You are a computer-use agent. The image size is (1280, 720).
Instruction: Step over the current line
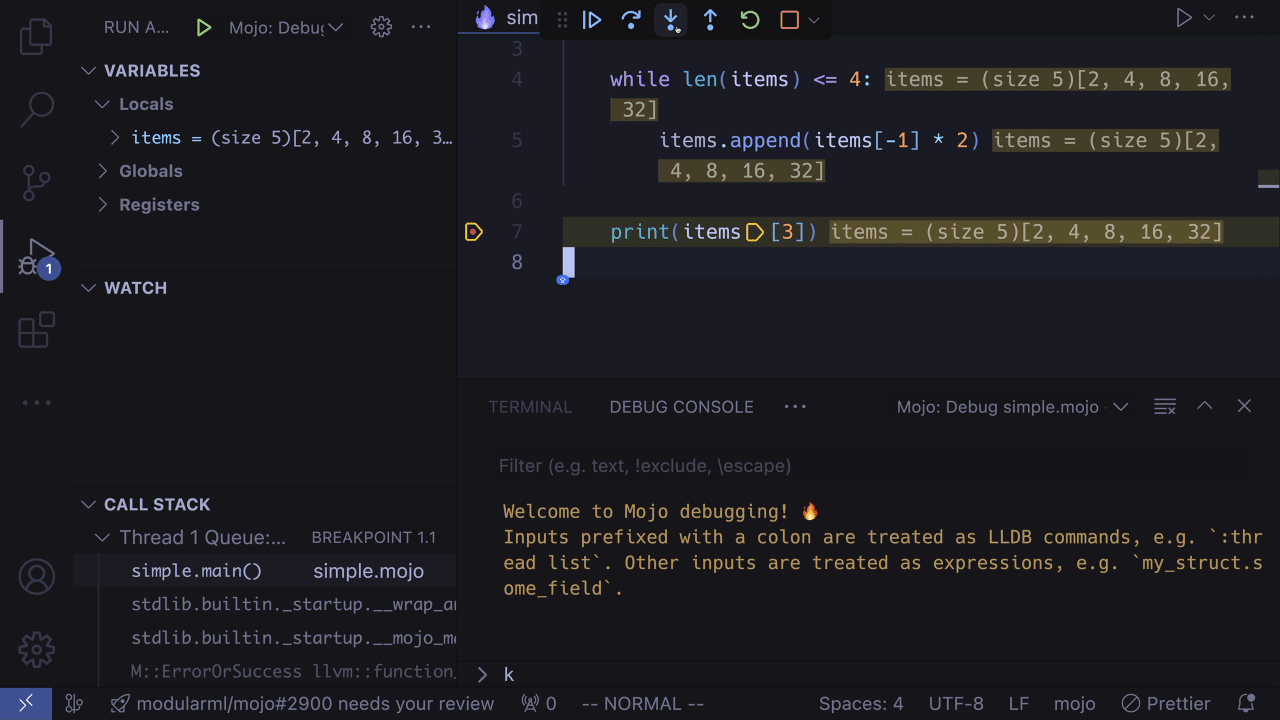(x=631, y=19)
